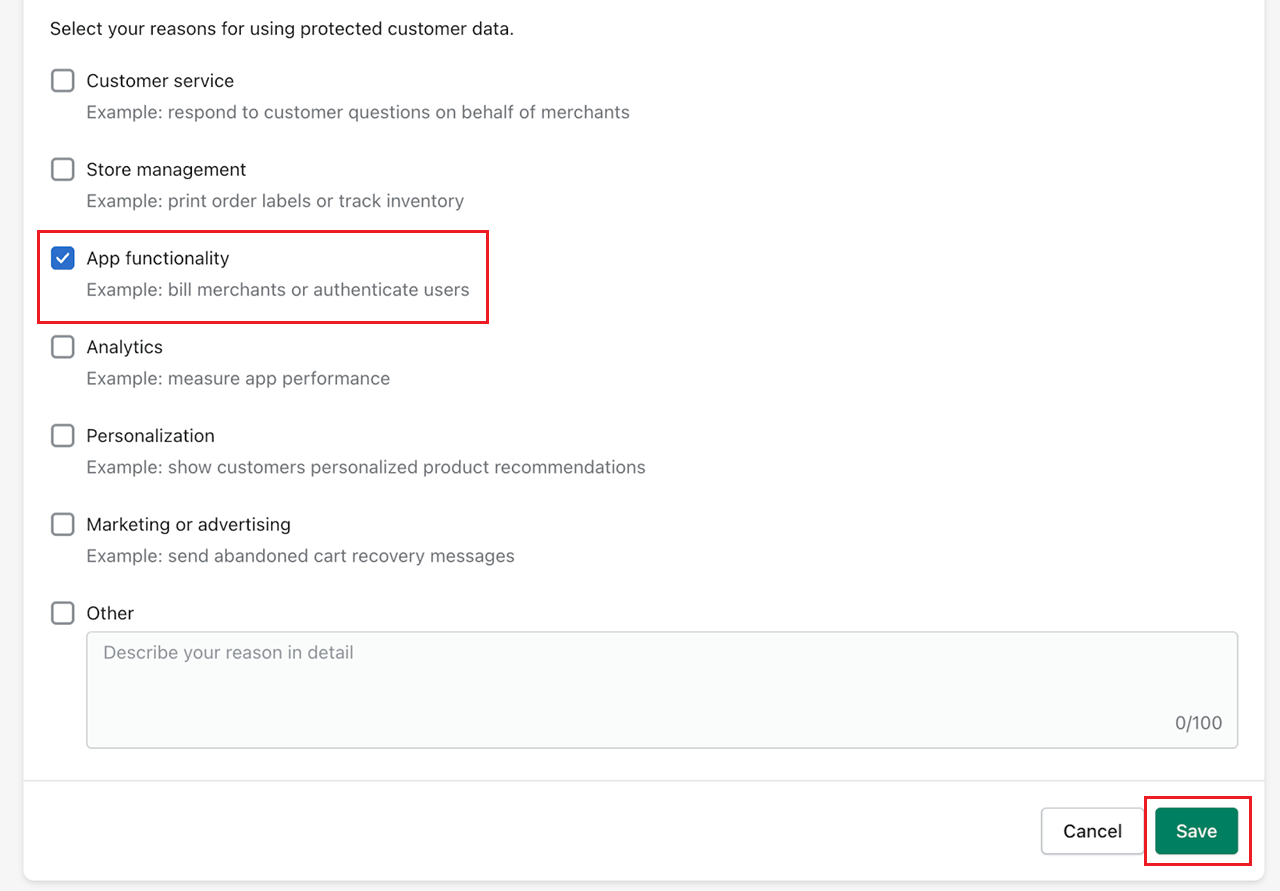Viewport: 1280px width, 891px height.
Task: Click the 'Analytics' label text
Action: [x=124, y=347]
